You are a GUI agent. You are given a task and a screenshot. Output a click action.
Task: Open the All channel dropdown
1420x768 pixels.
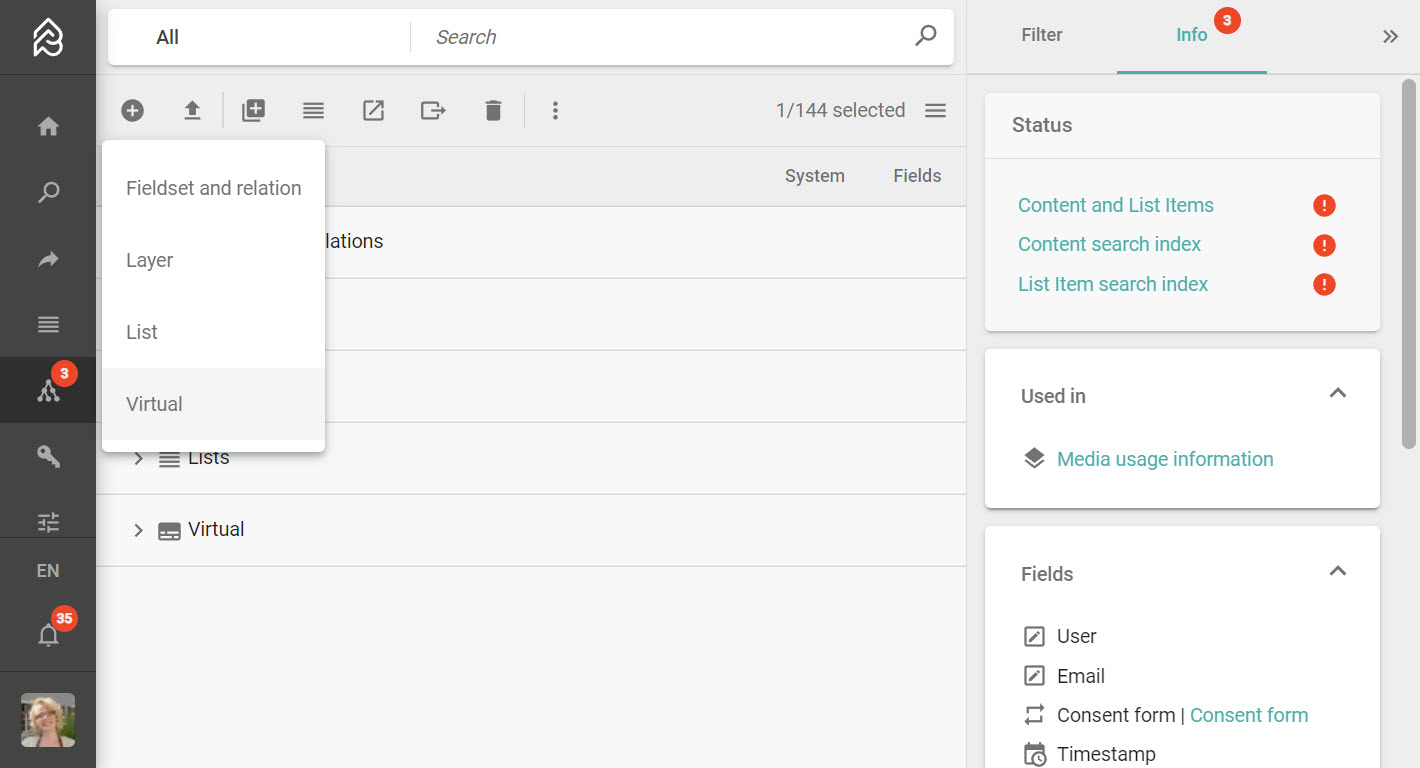coord(260,37)
